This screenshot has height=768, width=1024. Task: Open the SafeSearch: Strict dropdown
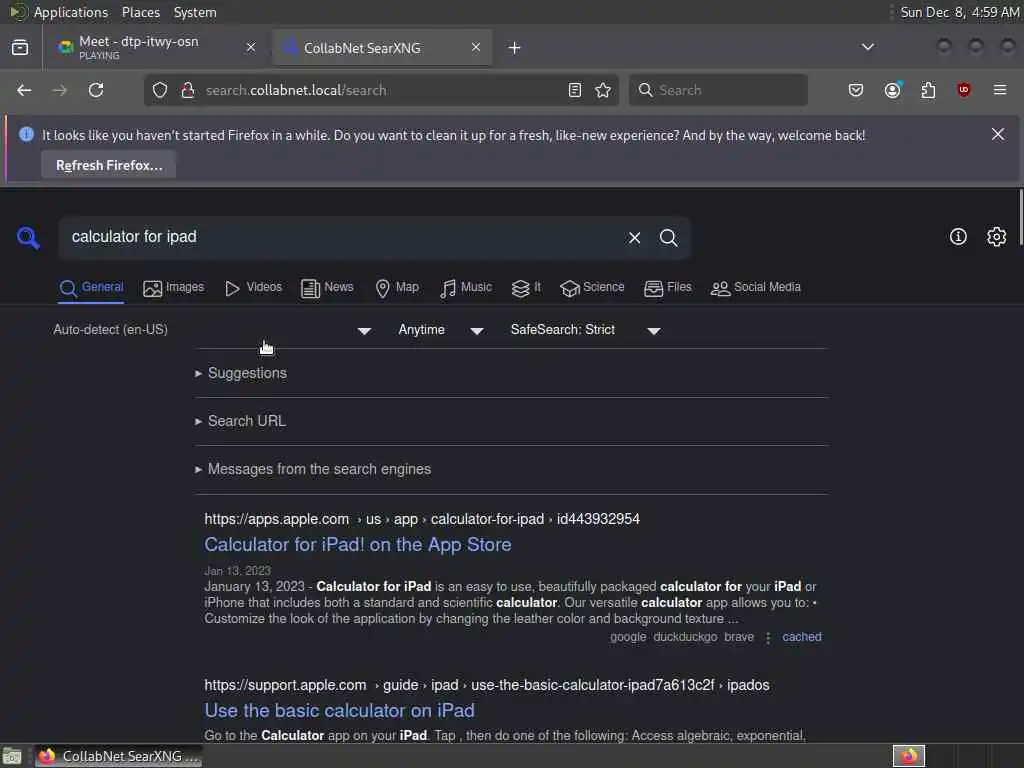pyautogui.click(x=586, y=330)
